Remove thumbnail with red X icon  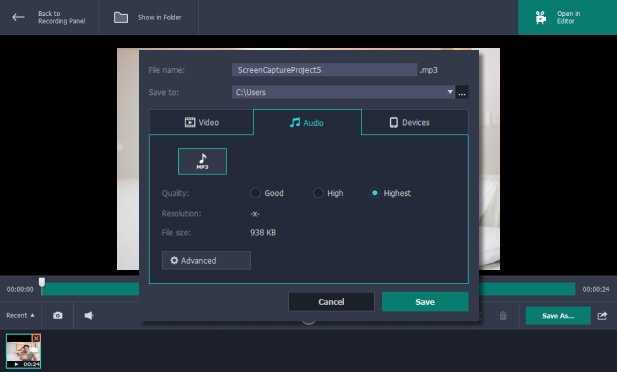(36, 338)
